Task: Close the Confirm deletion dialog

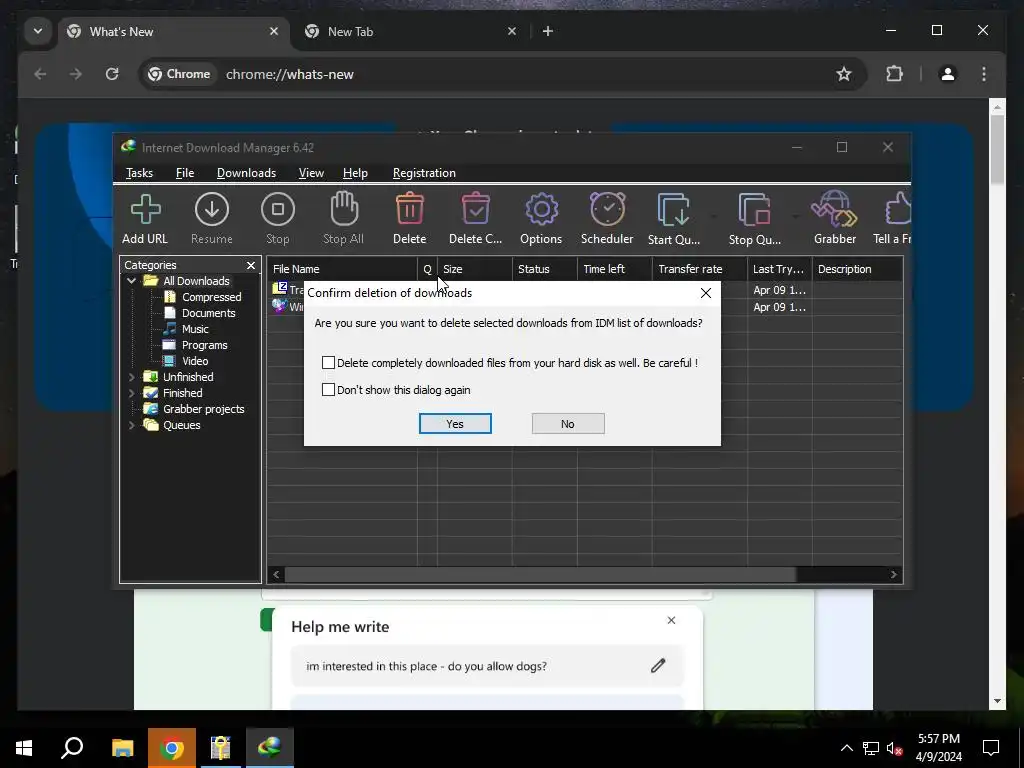Action: point(706,293)
